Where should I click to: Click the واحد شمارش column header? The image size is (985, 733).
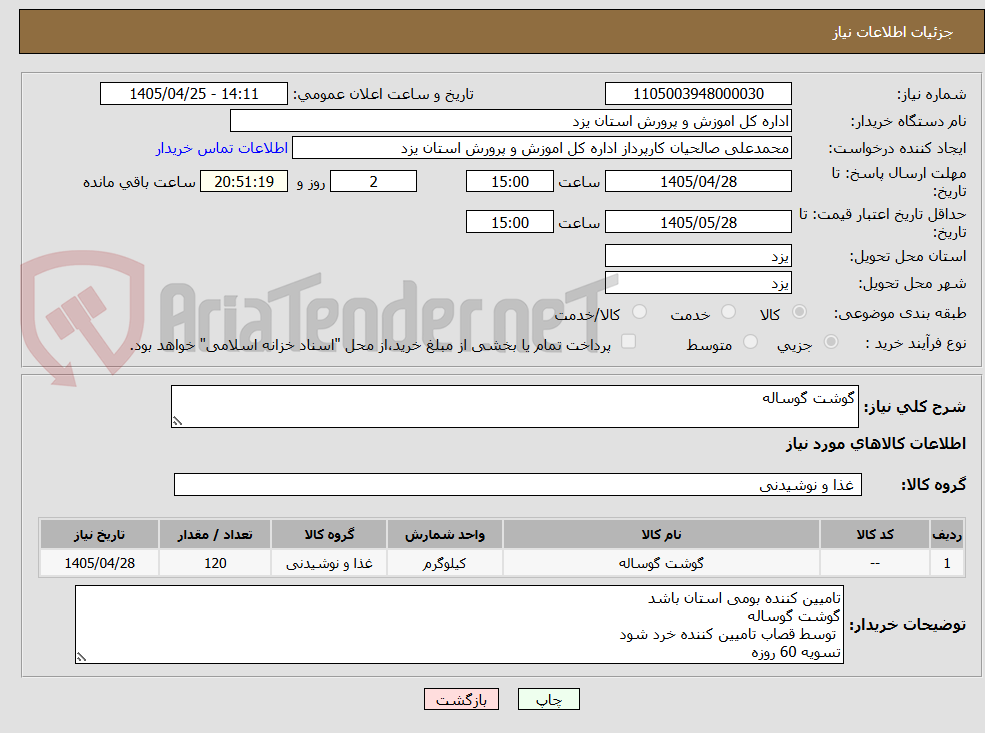(444, 535)
